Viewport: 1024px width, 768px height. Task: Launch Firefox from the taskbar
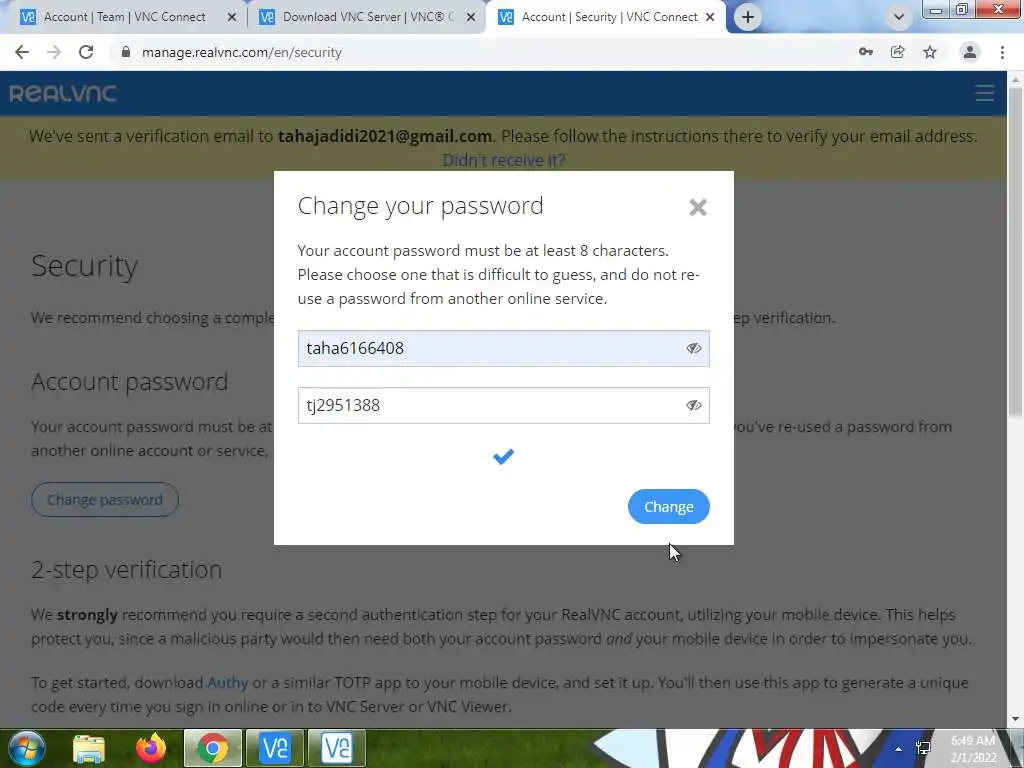(x=151, y=748)
